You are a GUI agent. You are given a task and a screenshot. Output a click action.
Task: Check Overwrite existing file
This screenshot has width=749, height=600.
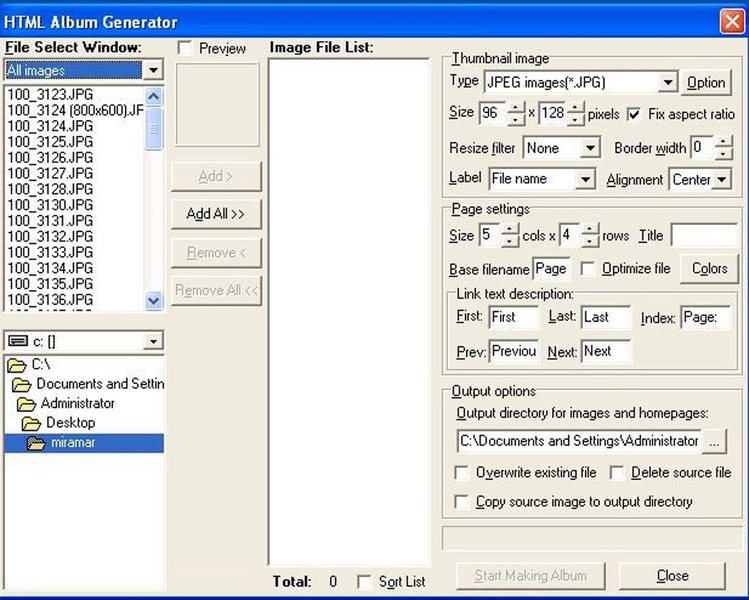coord(461,473)
